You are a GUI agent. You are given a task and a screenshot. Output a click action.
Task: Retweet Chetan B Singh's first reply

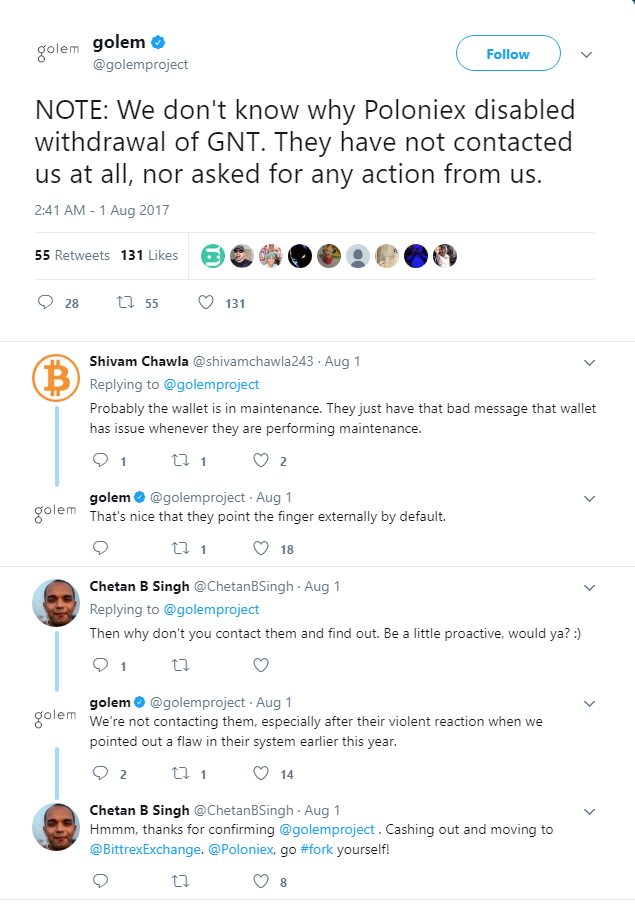pyautogui.click(x=180, y=664)
